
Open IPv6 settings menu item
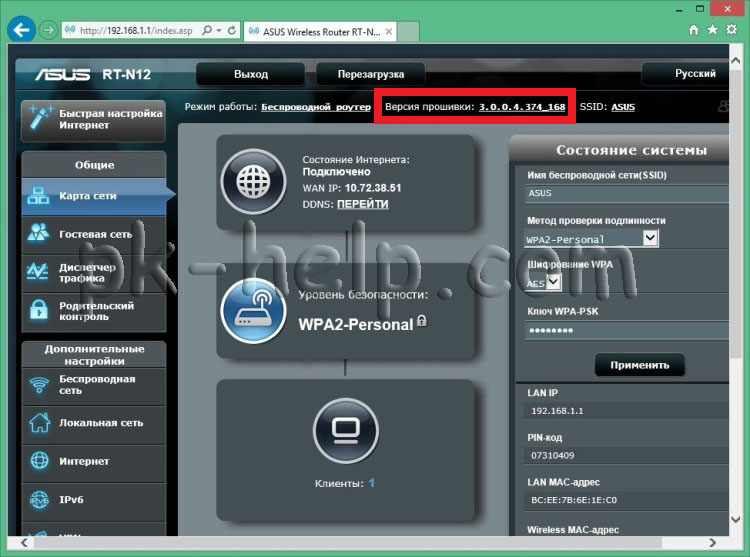[x=94, y=500]
